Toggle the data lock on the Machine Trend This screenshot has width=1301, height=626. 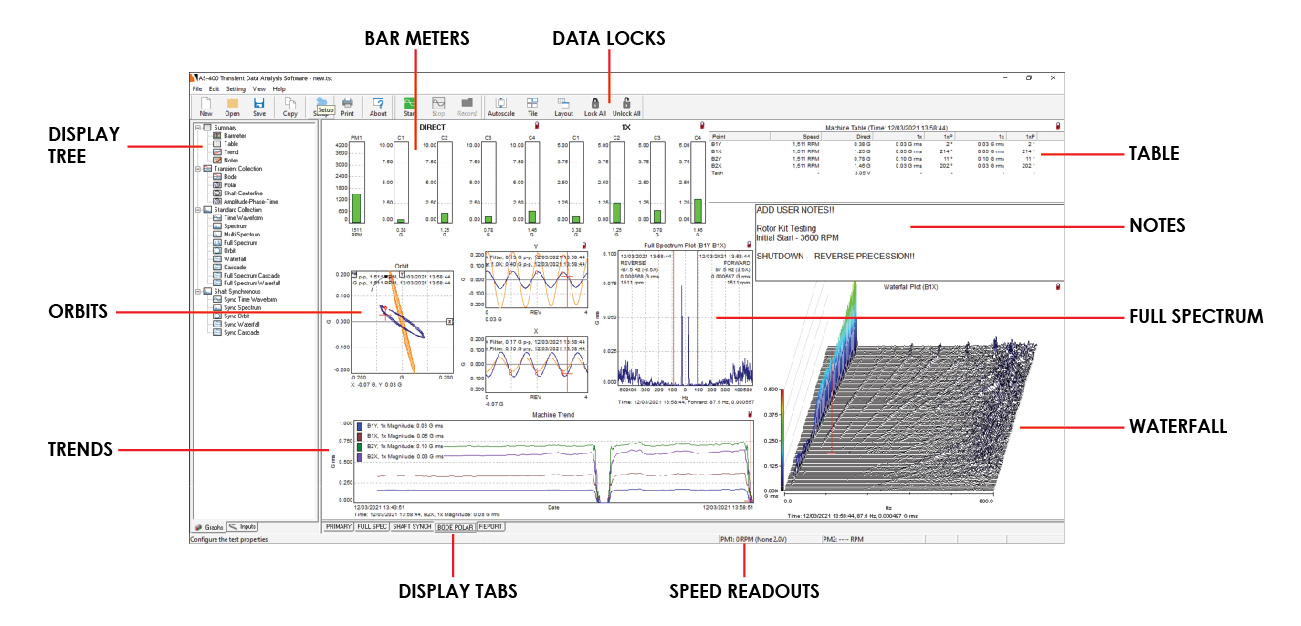(748, 413)
